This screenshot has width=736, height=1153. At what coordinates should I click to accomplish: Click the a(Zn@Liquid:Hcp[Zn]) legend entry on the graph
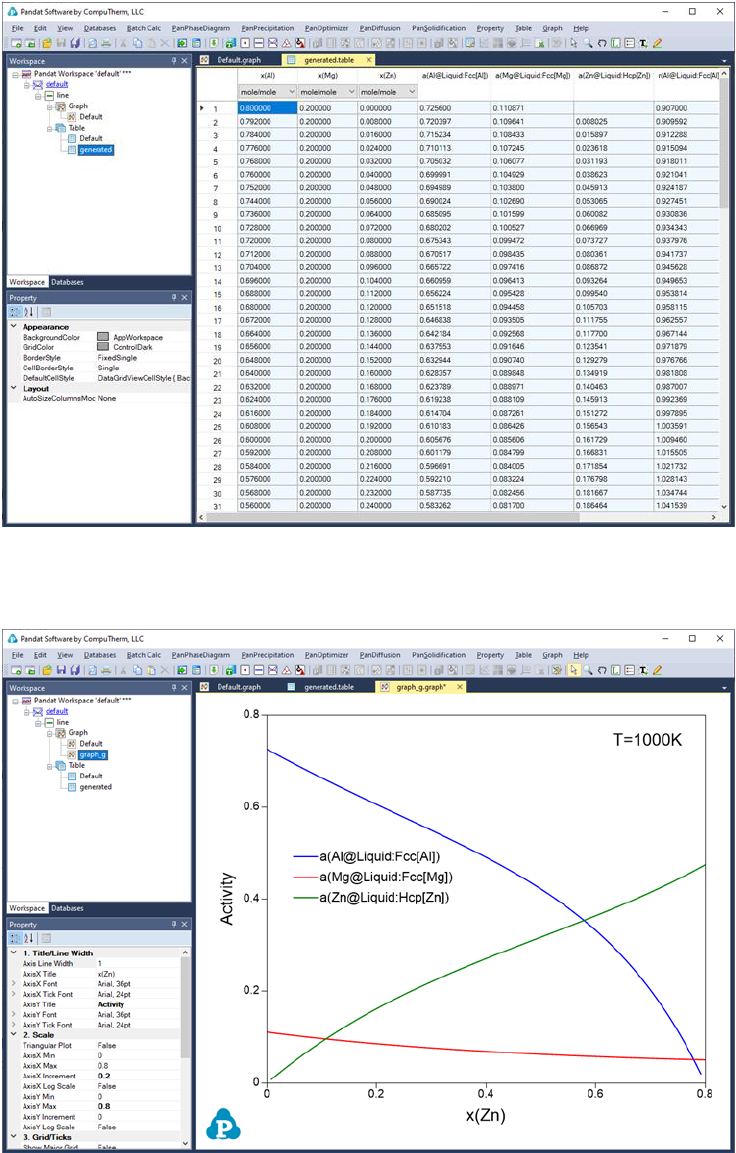[x=371, y=898]
